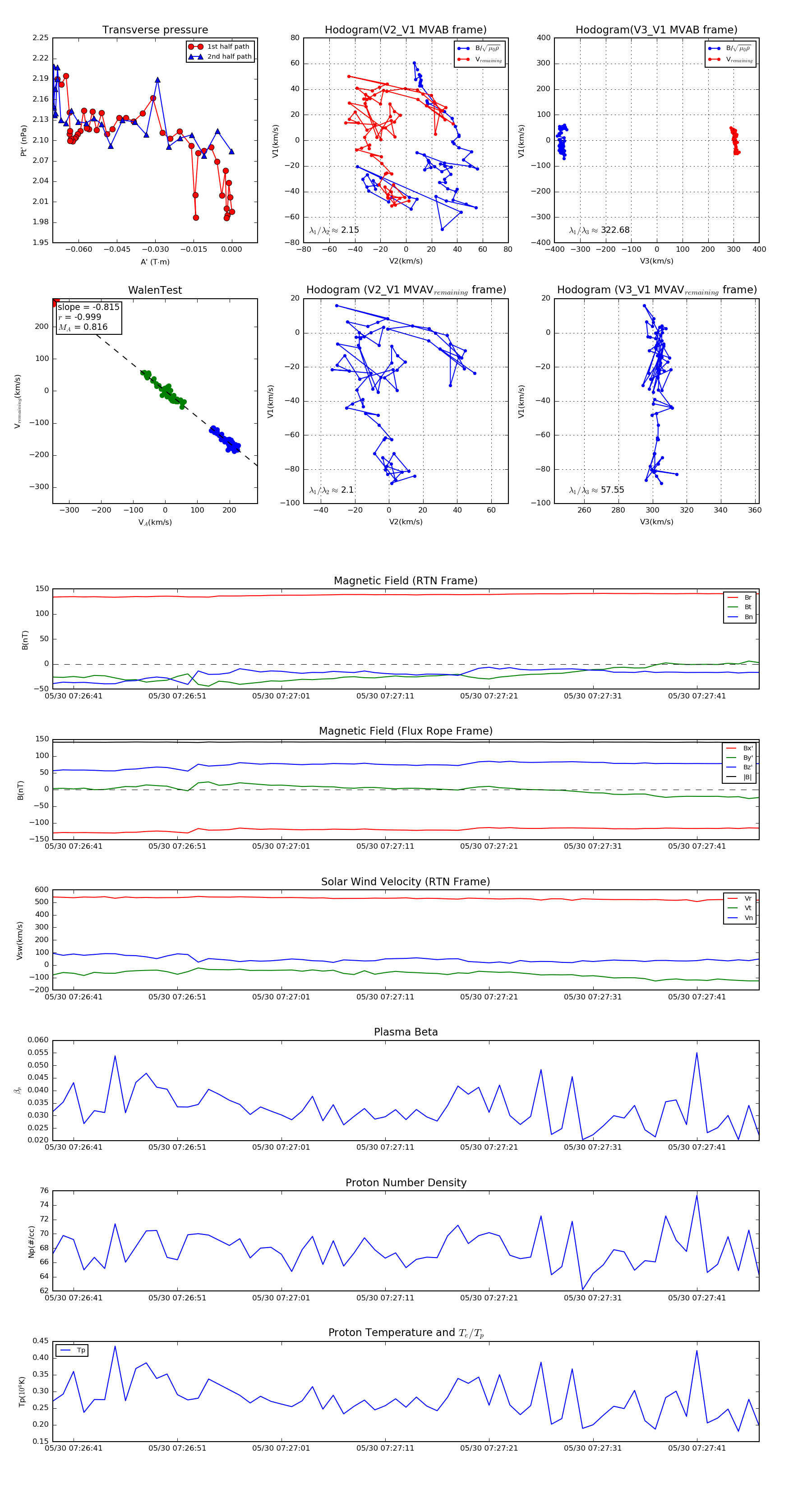The height and width of the screenshot is (1489, 812).
Task: Select the '2nd half path' legend entry
Action: [220, 57]
